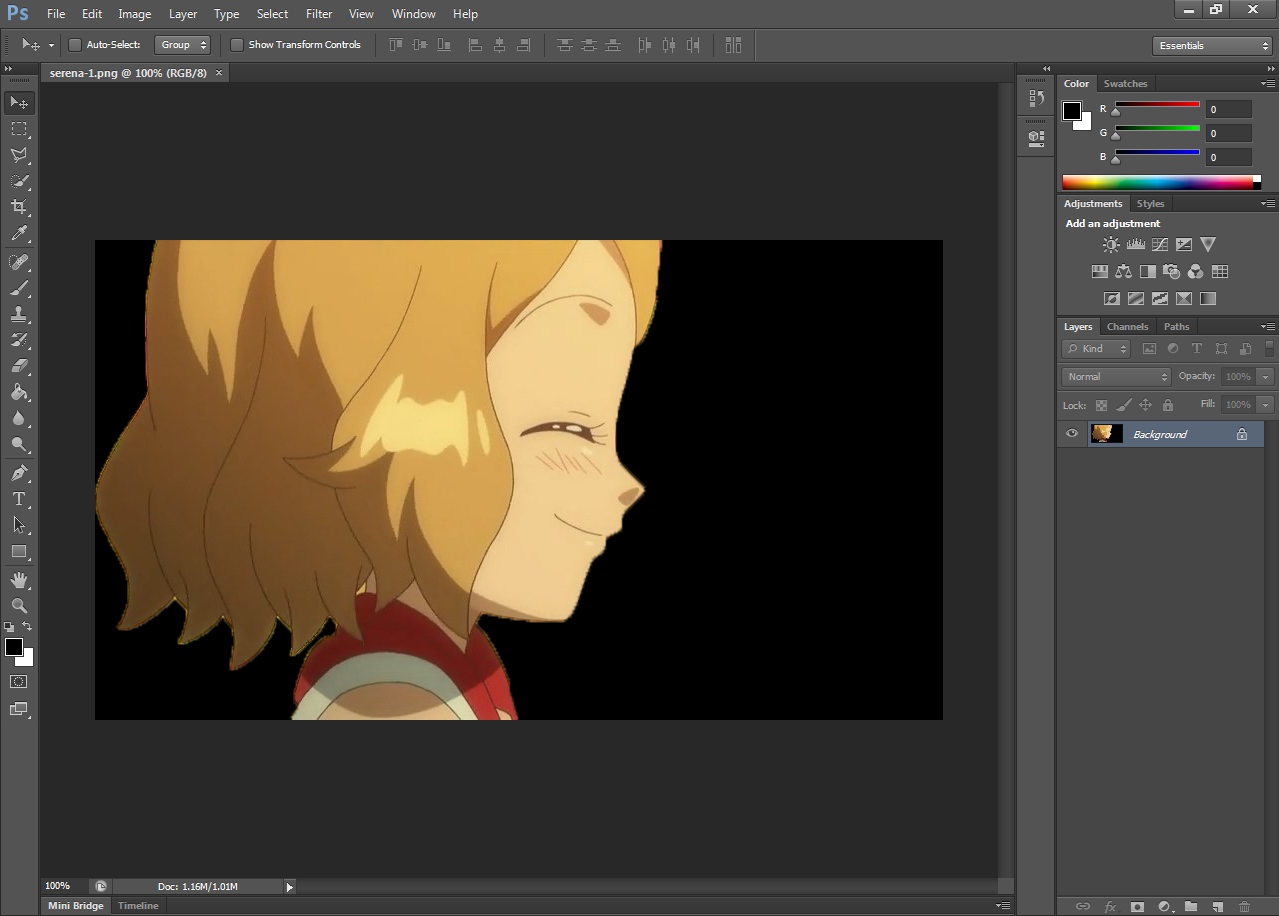
Task: Toggle Quick Mask mode
Action: pos(19,681)
